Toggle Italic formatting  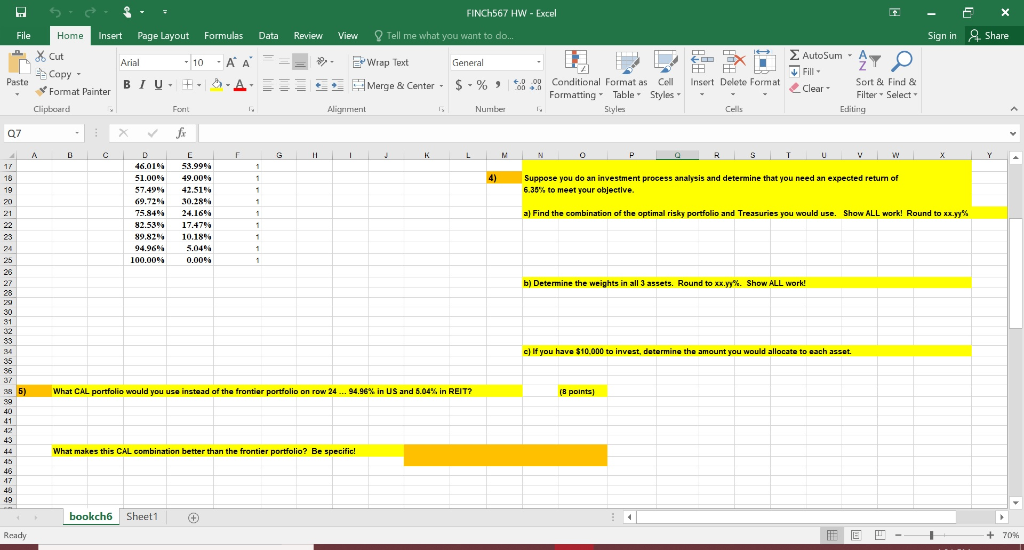tap(142, 85)
